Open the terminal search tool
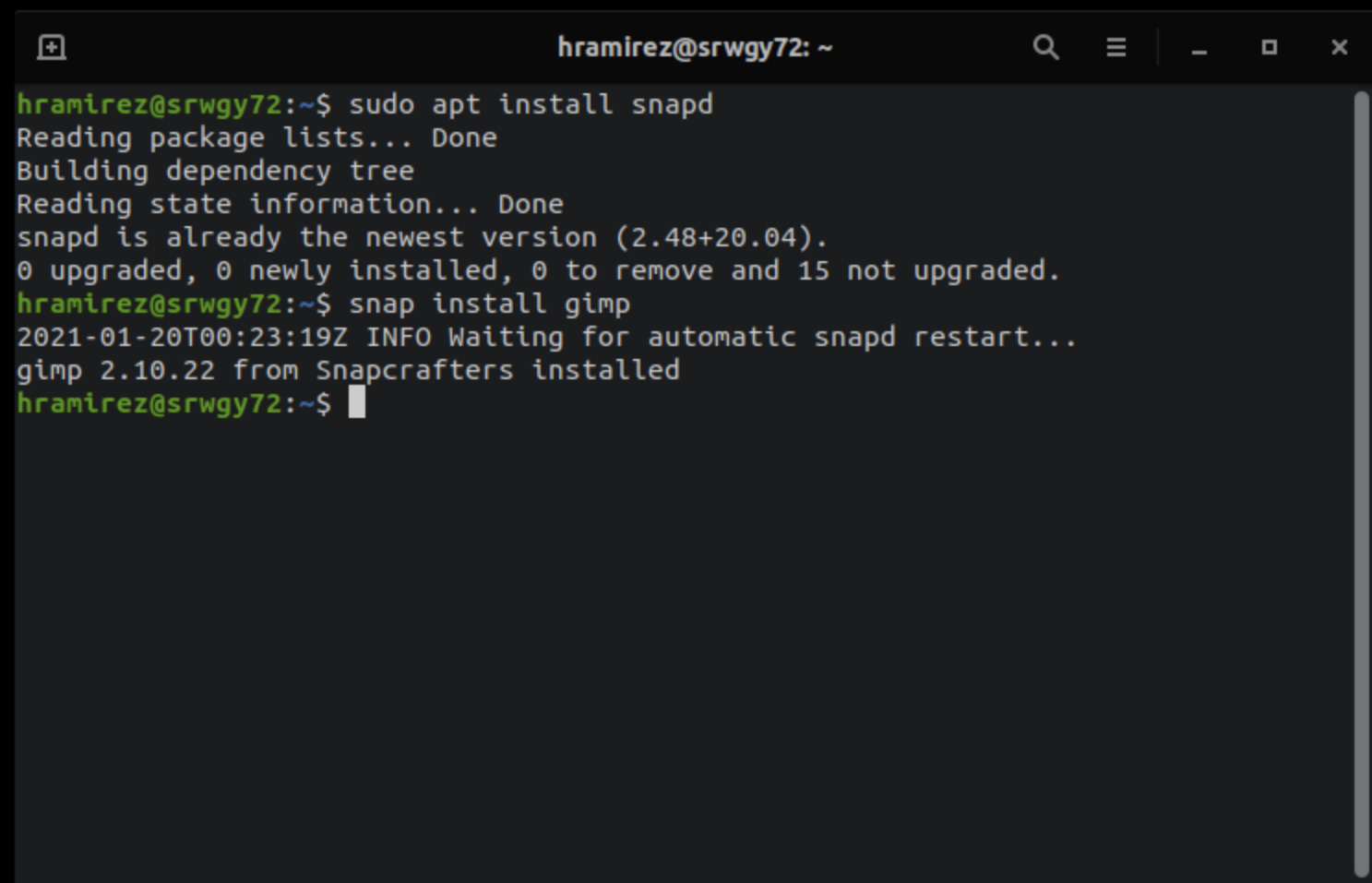This screenshot has height=883, width=1372. (1045, 47)
